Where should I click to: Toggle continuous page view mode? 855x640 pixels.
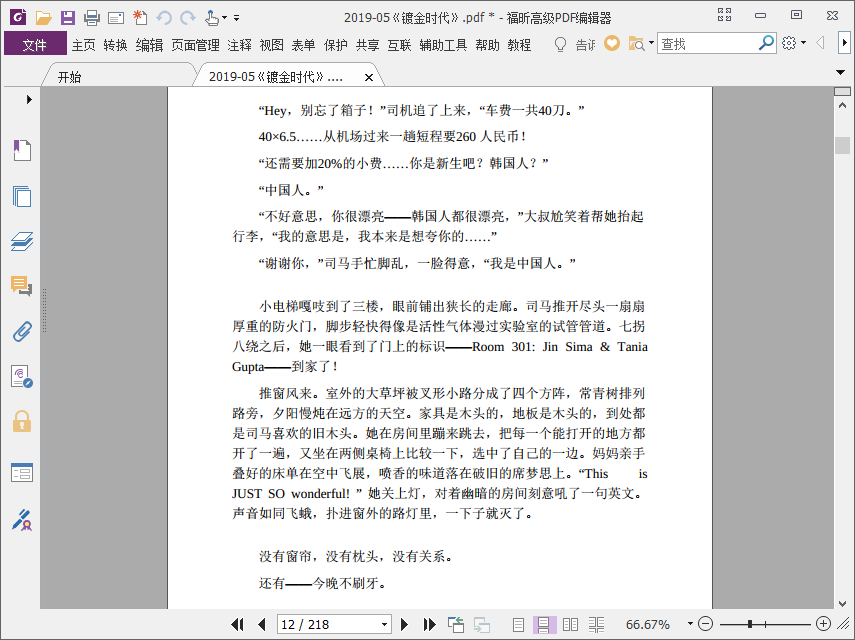pos(544,624)
